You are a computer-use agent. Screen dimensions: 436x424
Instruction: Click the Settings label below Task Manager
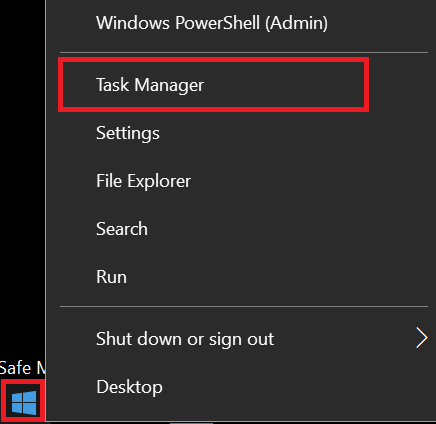pos(128,133)
